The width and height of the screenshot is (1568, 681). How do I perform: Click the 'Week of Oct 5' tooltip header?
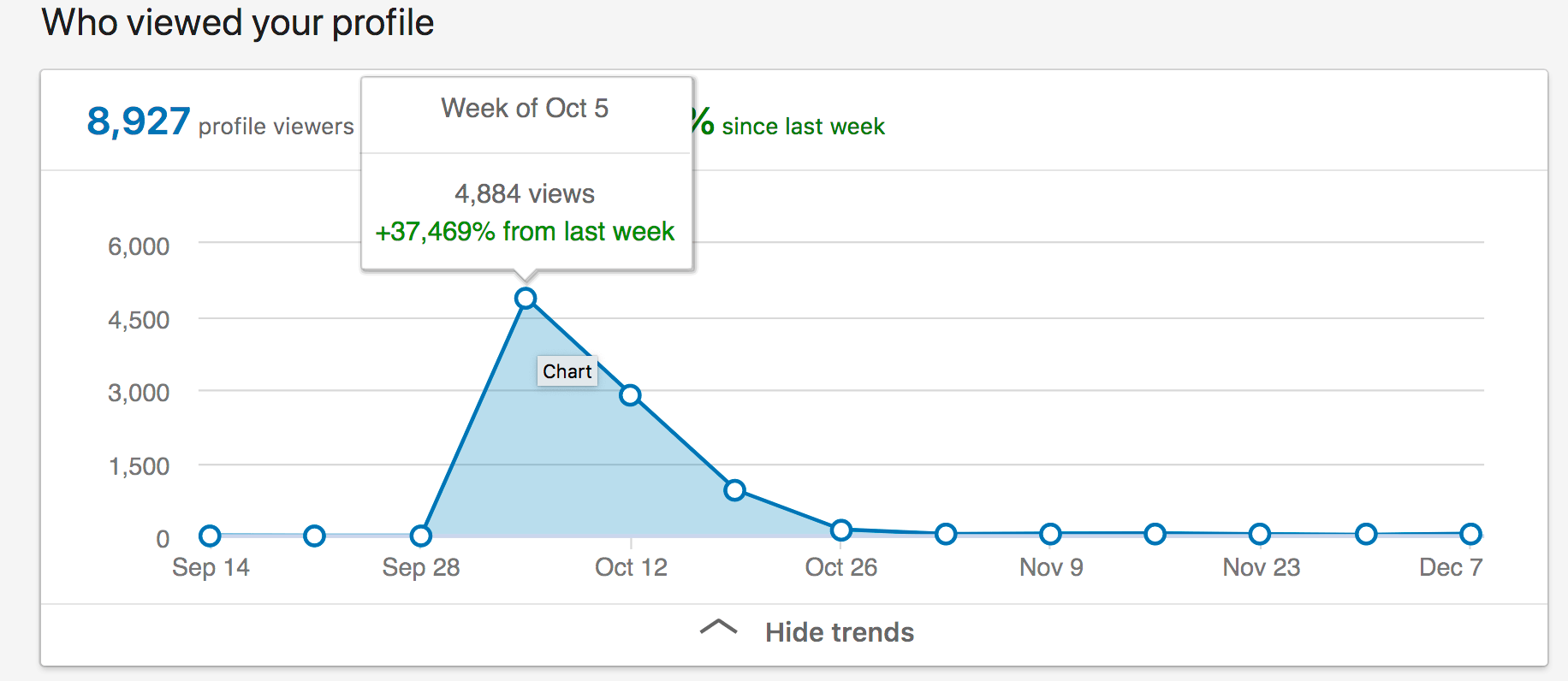click(x=525, y=109)
